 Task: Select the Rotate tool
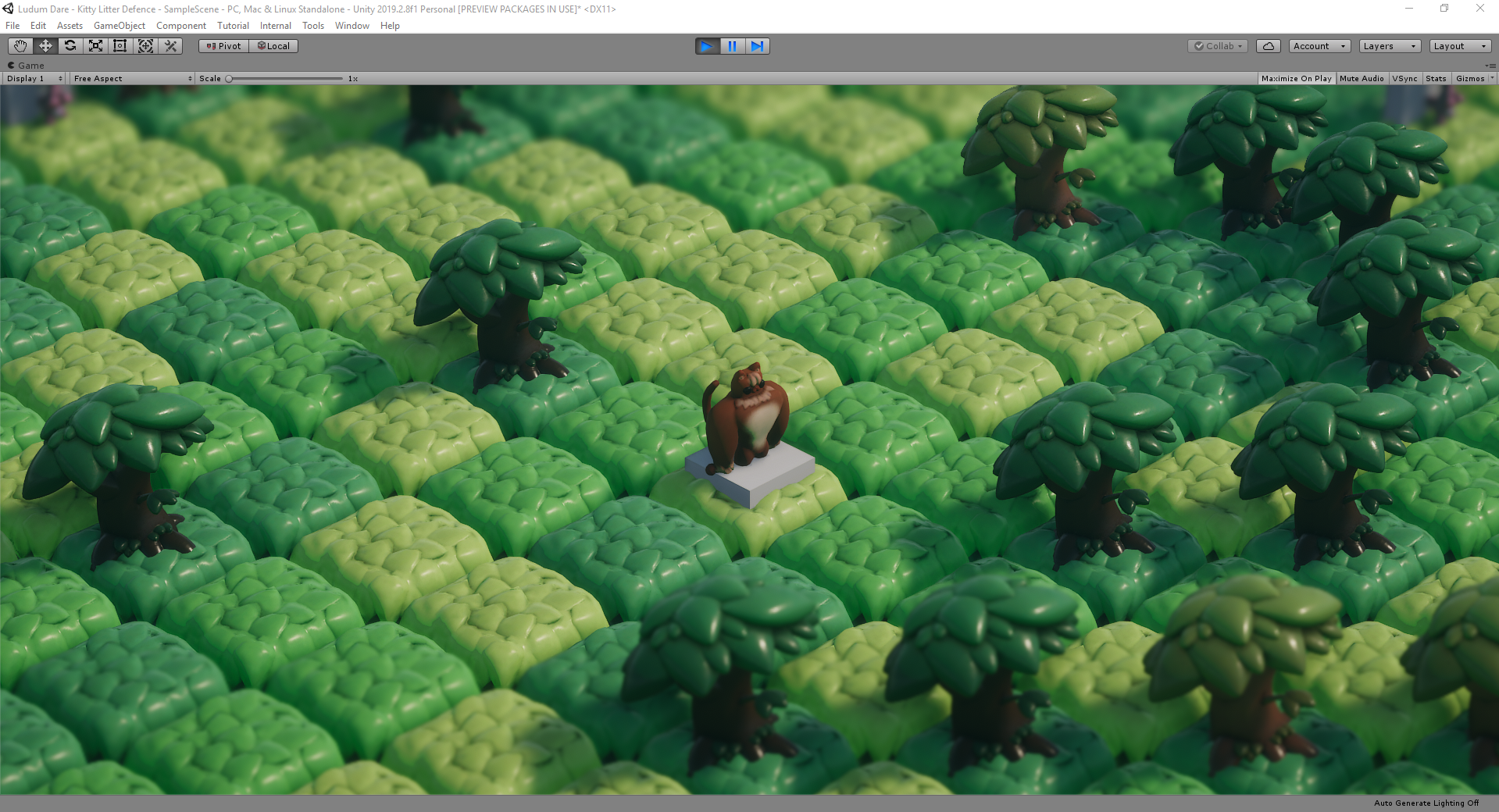pyautogui.click(x=70, y=46)
